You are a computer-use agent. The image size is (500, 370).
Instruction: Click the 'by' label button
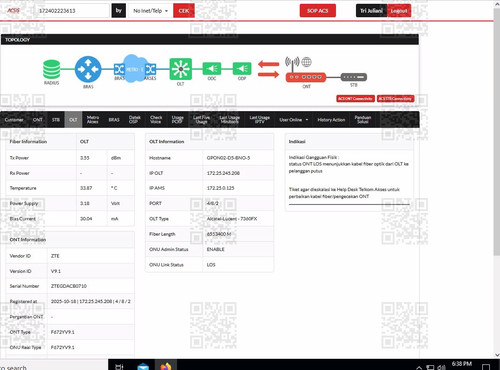click(x=119, y=11)
